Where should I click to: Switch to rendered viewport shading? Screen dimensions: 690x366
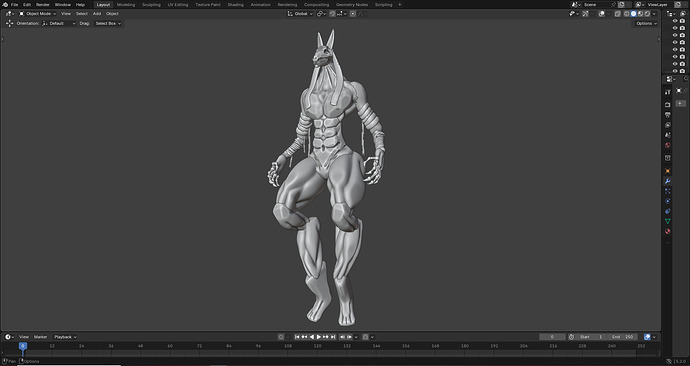(x=647, y=14)
